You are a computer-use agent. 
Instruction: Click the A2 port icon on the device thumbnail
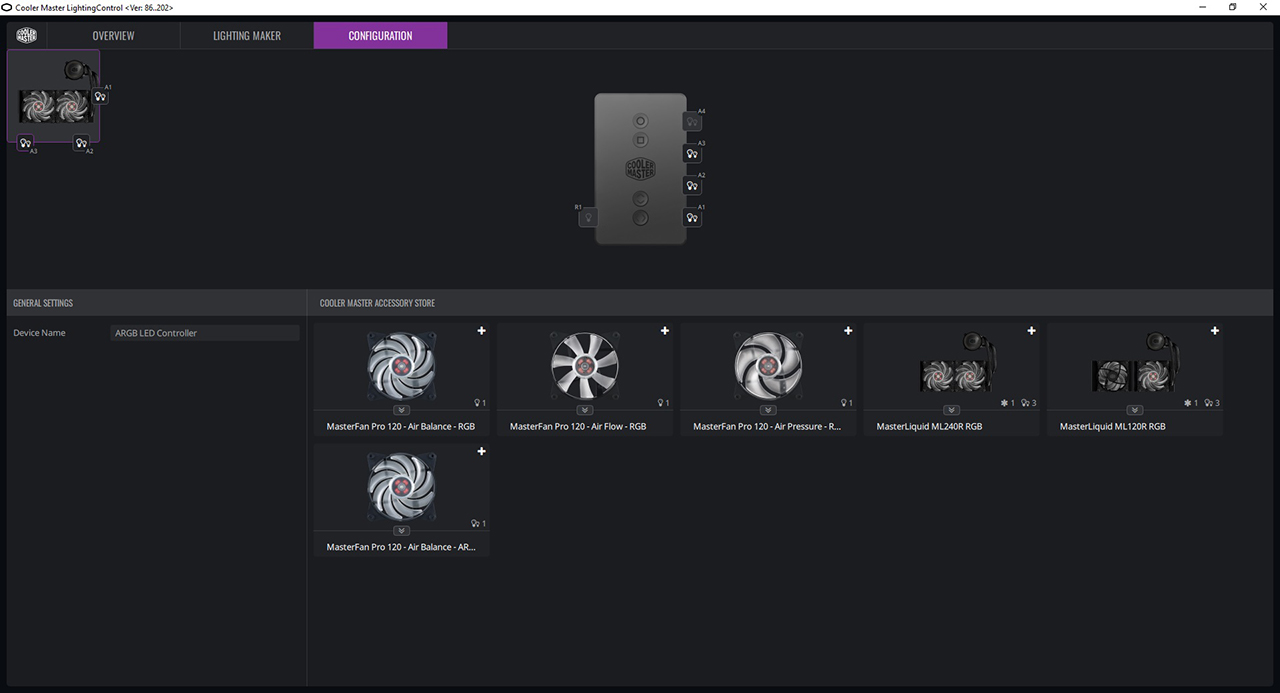[x=81, y=143]
